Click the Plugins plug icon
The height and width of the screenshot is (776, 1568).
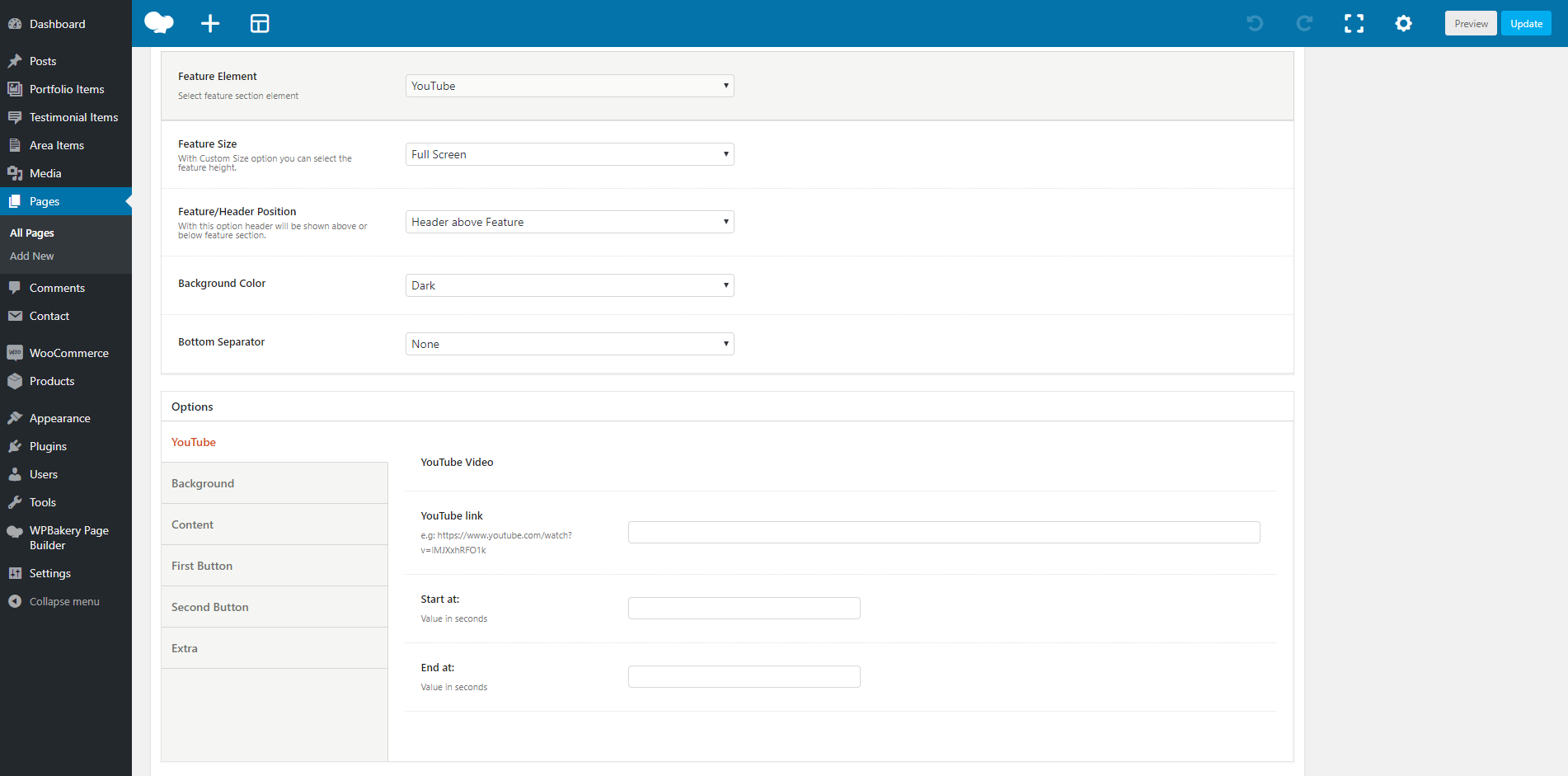coord(15,446)
